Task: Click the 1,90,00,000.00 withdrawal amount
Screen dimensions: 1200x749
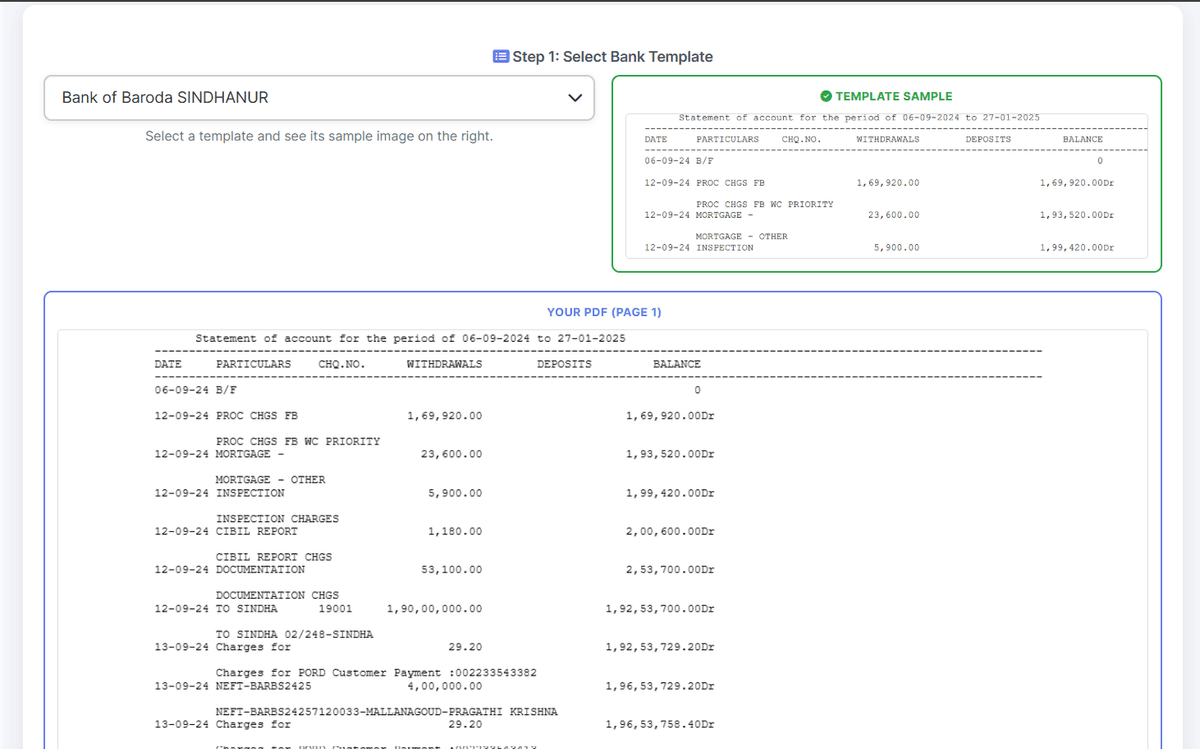Action: click(x=434, y=609)
